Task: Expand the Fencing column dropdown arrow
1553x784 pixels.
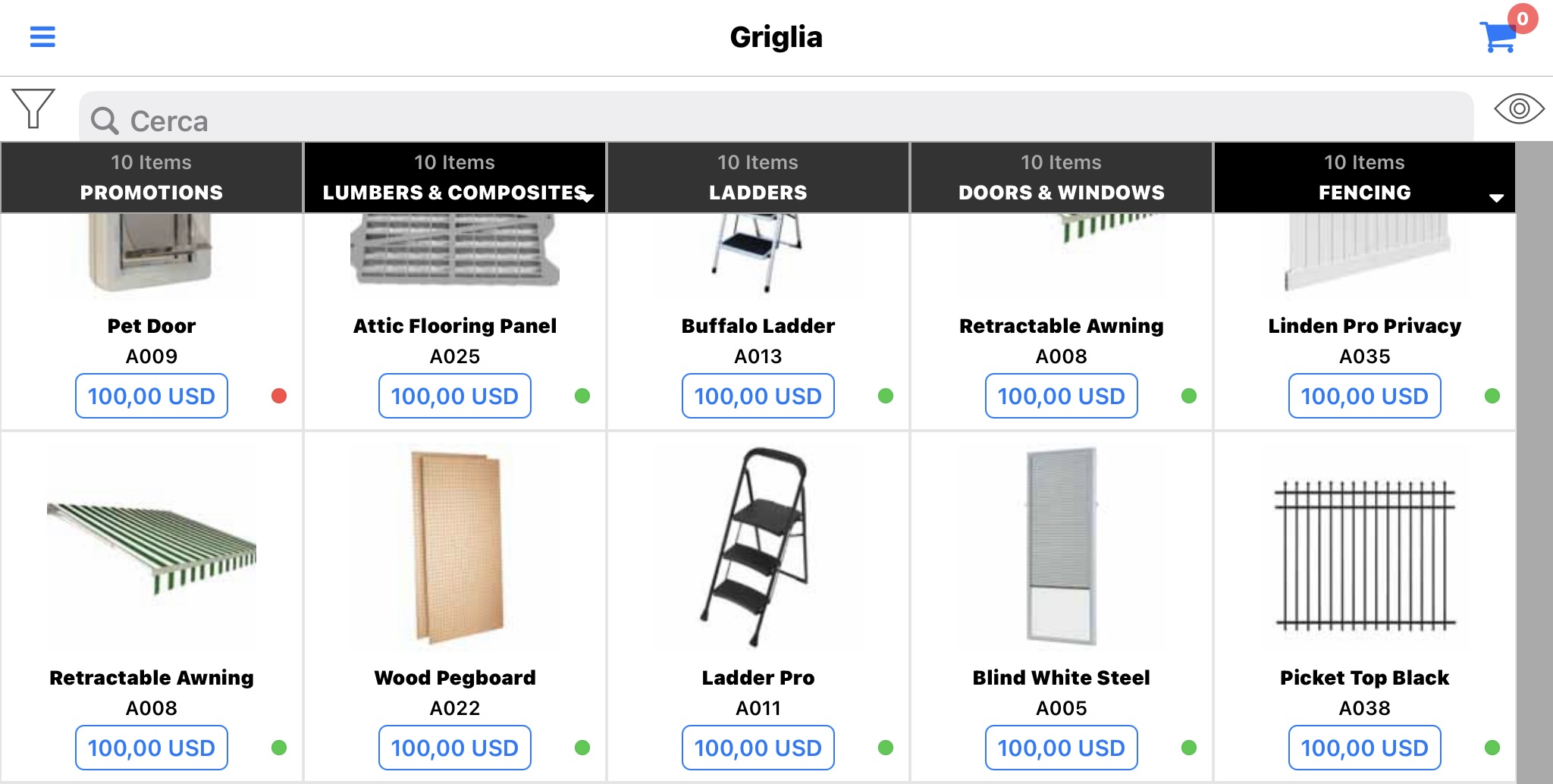Action: click(x=1496, y=198)
